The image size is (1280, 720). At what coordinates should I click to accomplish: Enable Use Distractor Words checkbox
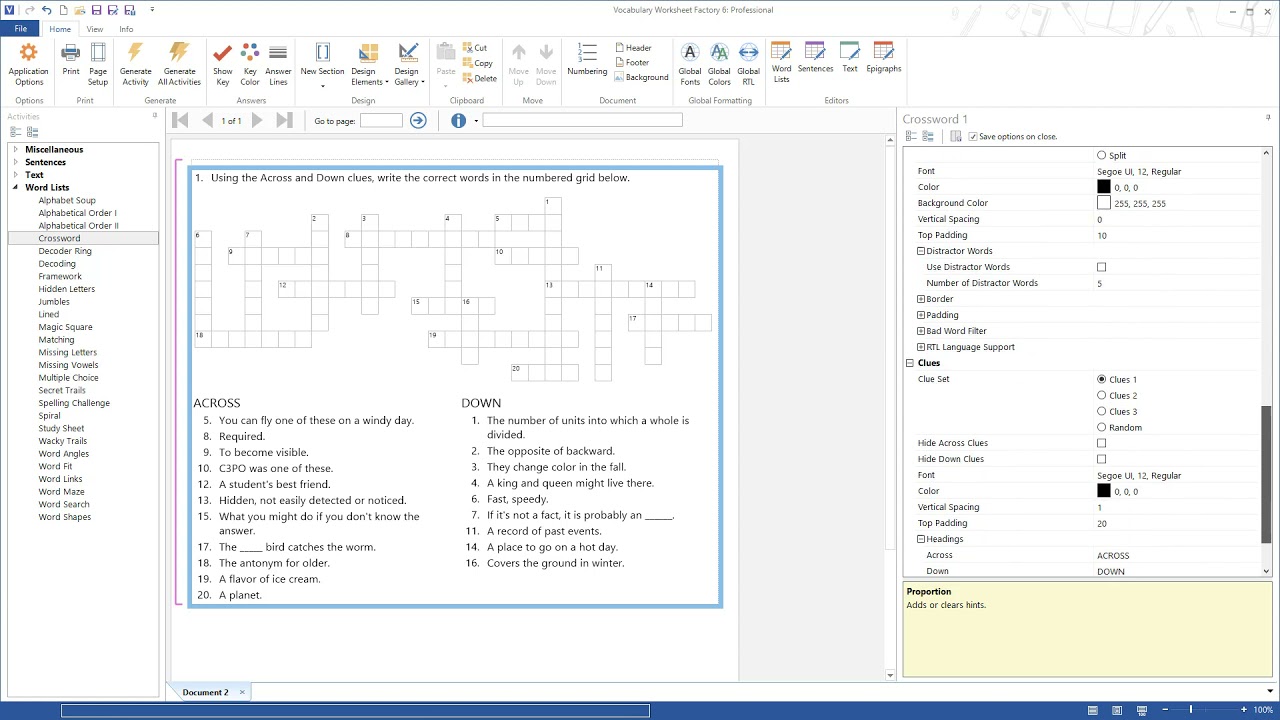click(x=1102, y=267)
